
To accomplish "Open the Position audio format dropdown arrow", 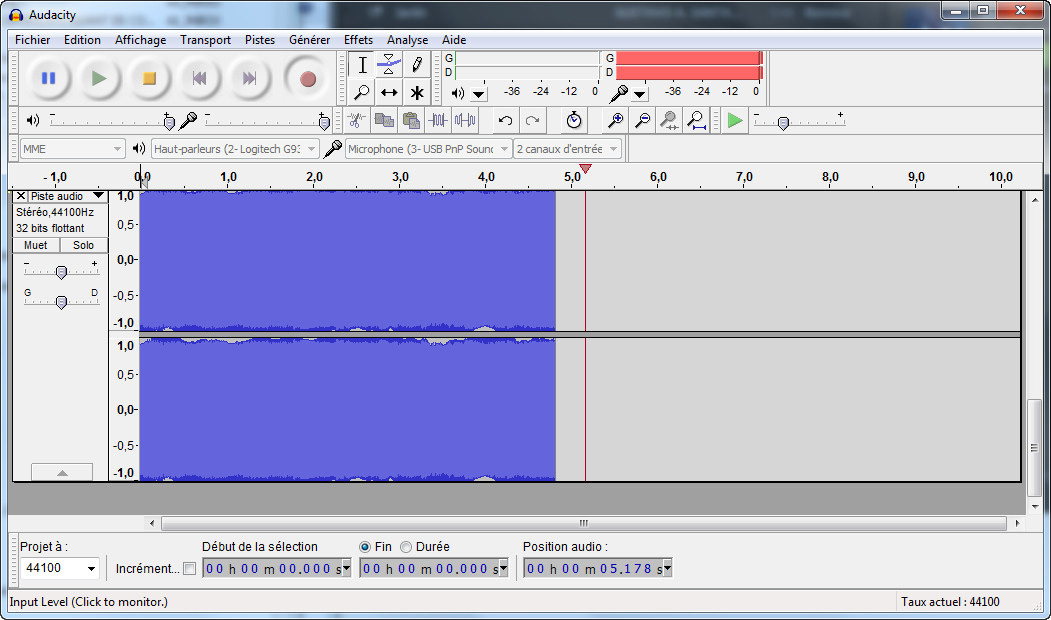I will pos(667,568).
